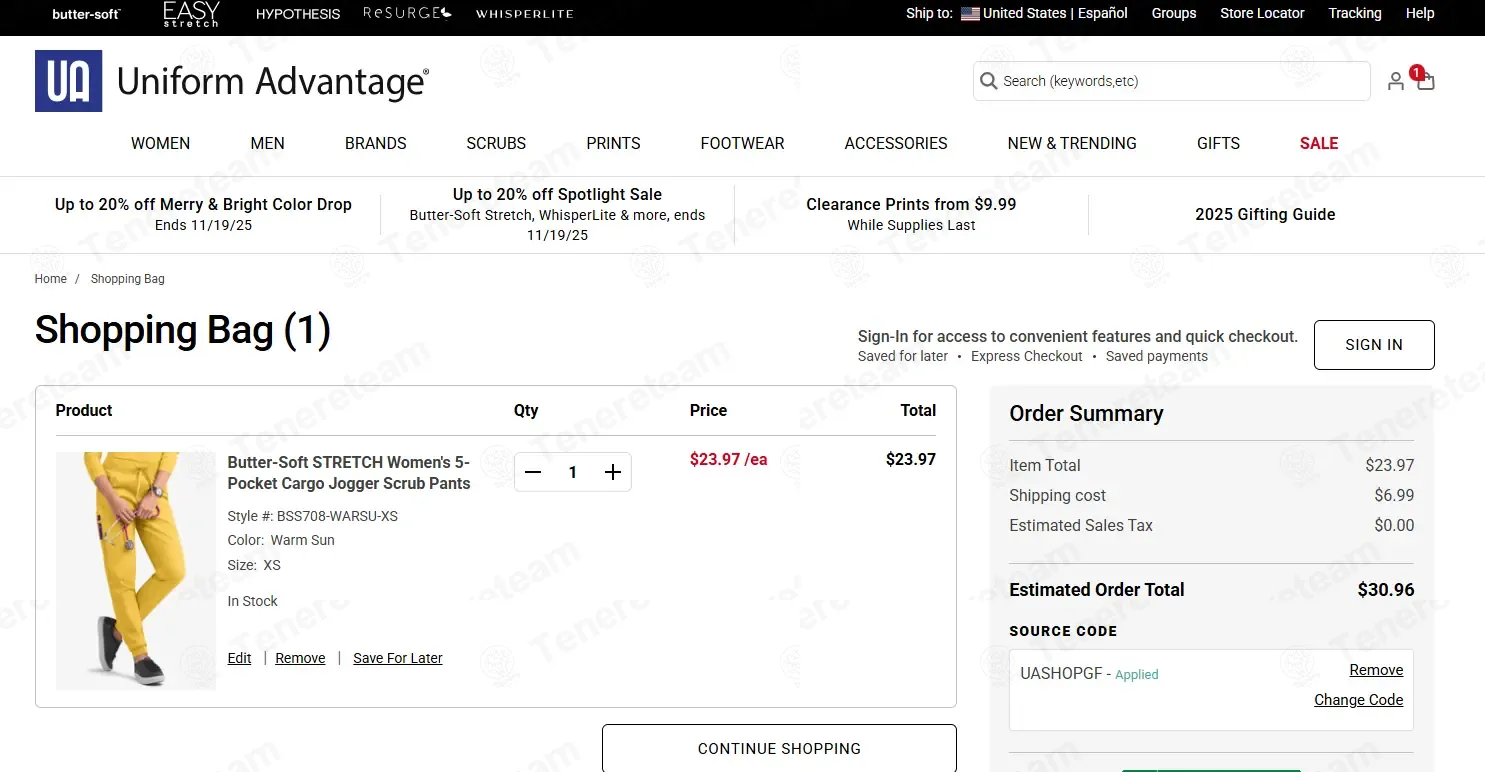1485x772 pixels.
Task: Click the Whisperlite brand logo
Action: [524, 14]
